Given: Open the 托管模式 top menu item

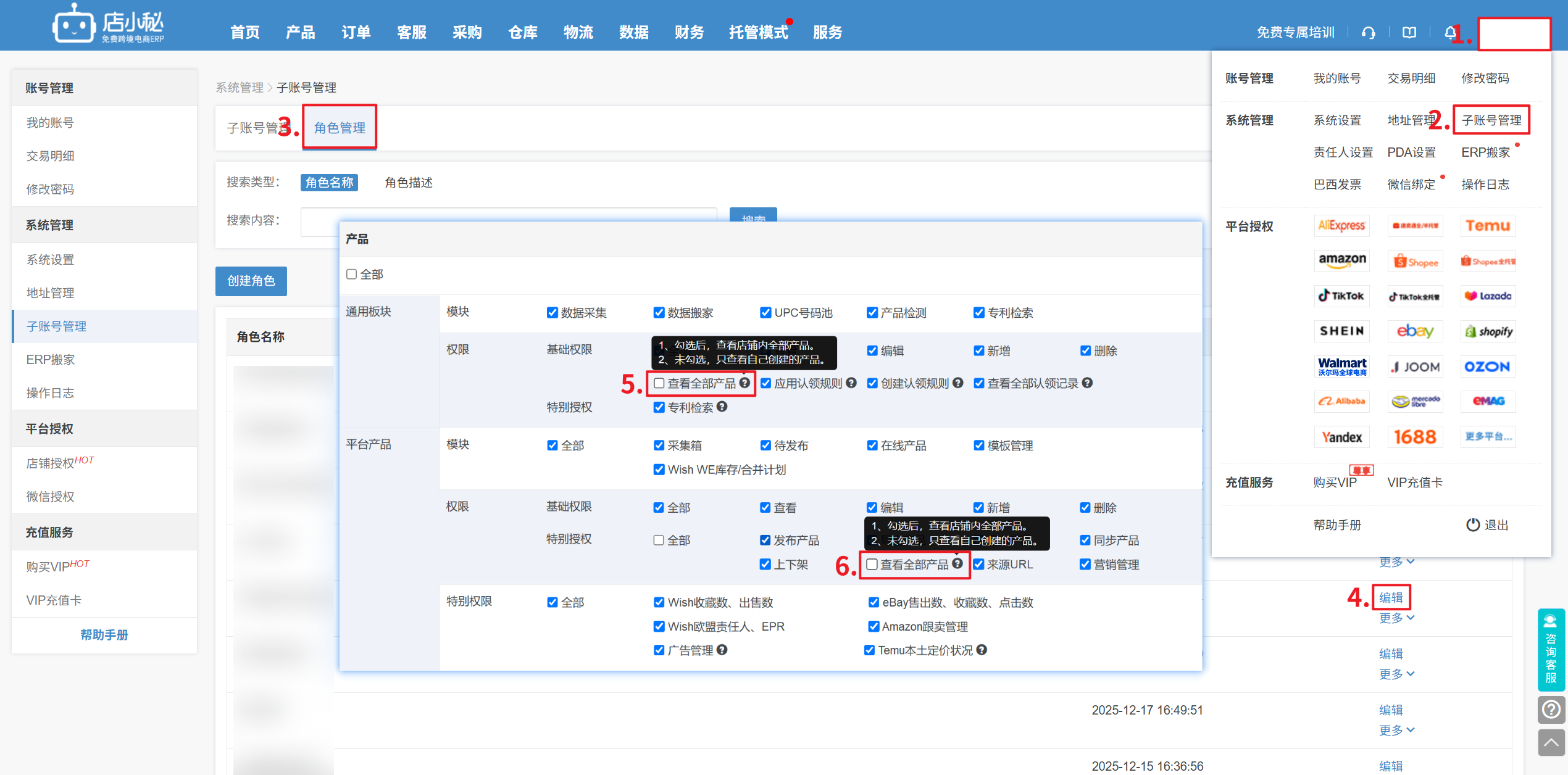Looking at the screenshot, I should pyautogui.click(x=758, y=33).
